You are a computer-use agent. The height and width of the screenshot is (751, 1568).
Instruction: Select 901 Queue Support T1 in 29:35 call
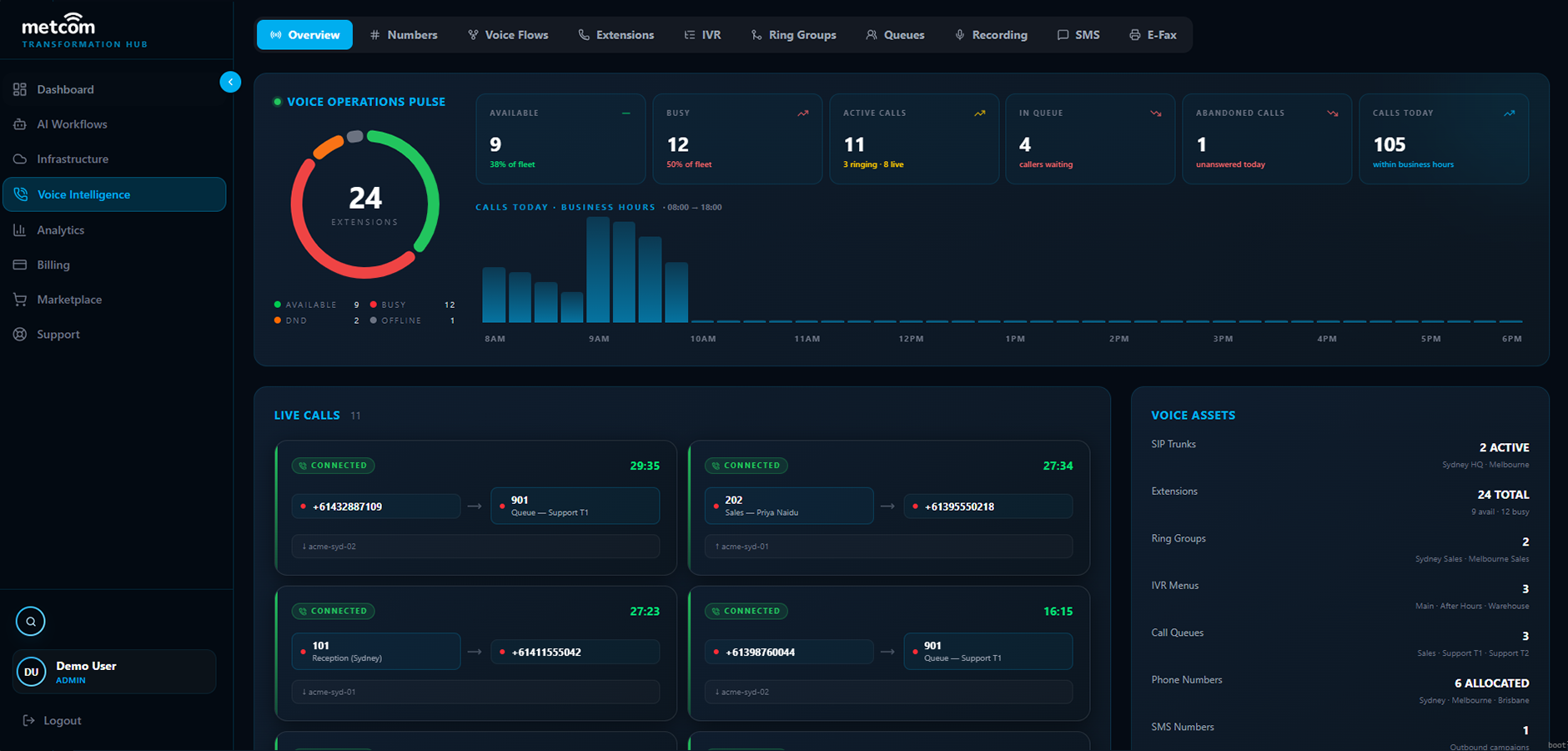click(x=575, y=506)
